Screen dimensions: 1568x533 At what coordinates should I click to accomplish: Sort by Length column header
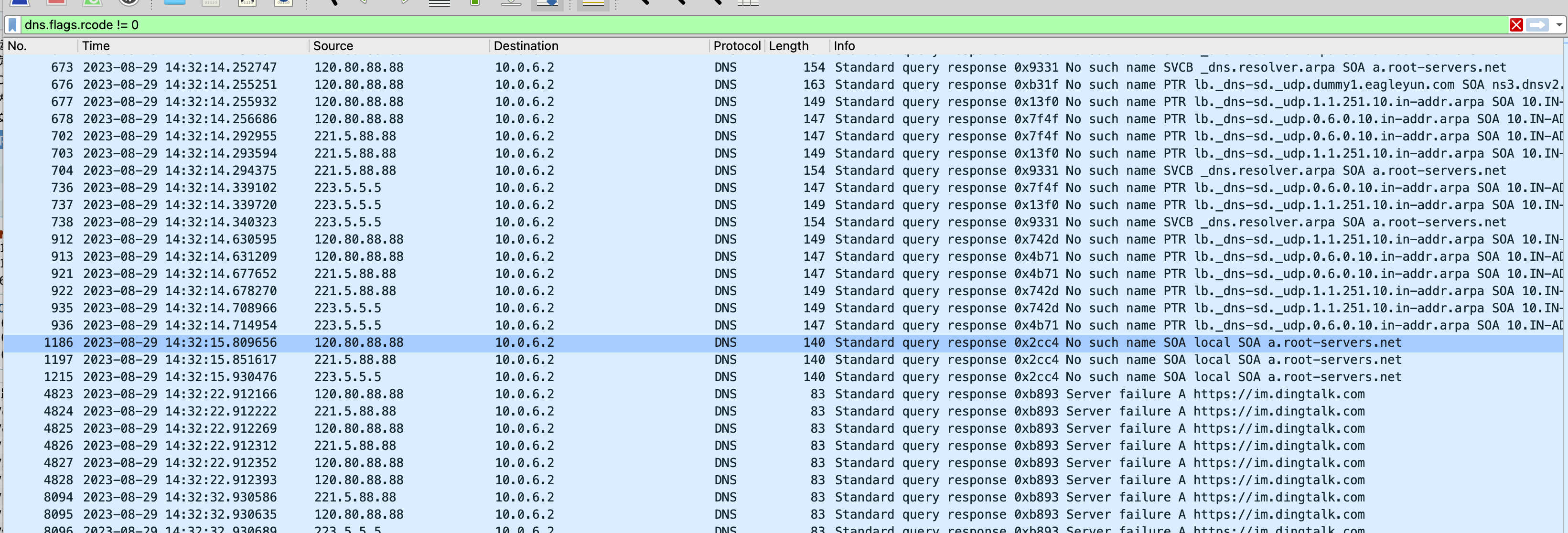[797, 46]
